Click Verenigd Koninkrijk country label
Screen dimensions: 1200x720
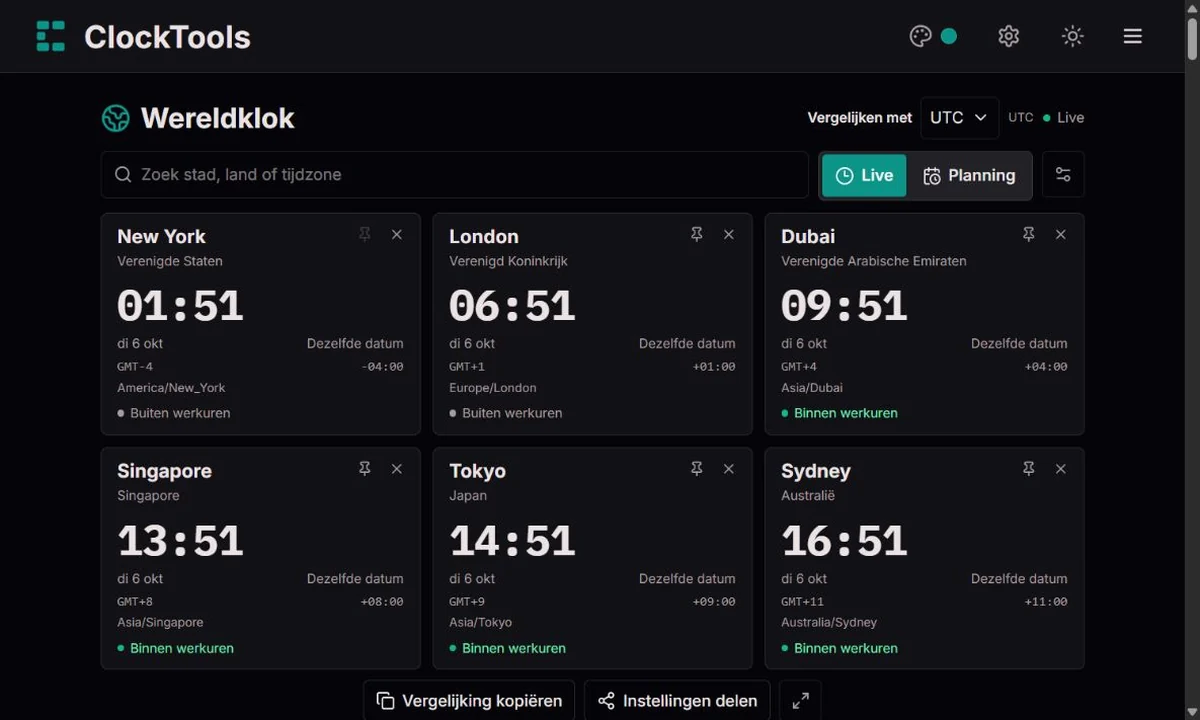(x=508, y=261)
